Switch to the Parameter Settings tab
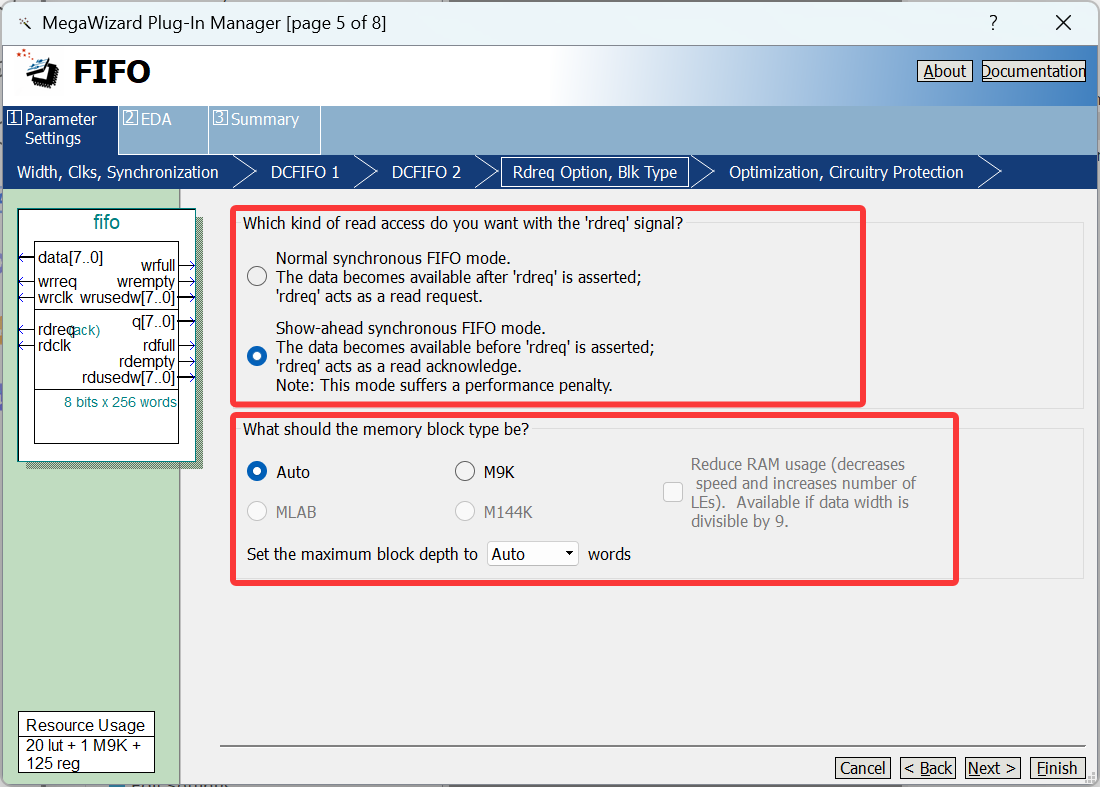Viewport: 1100px width, 787px height. point(60,129)
